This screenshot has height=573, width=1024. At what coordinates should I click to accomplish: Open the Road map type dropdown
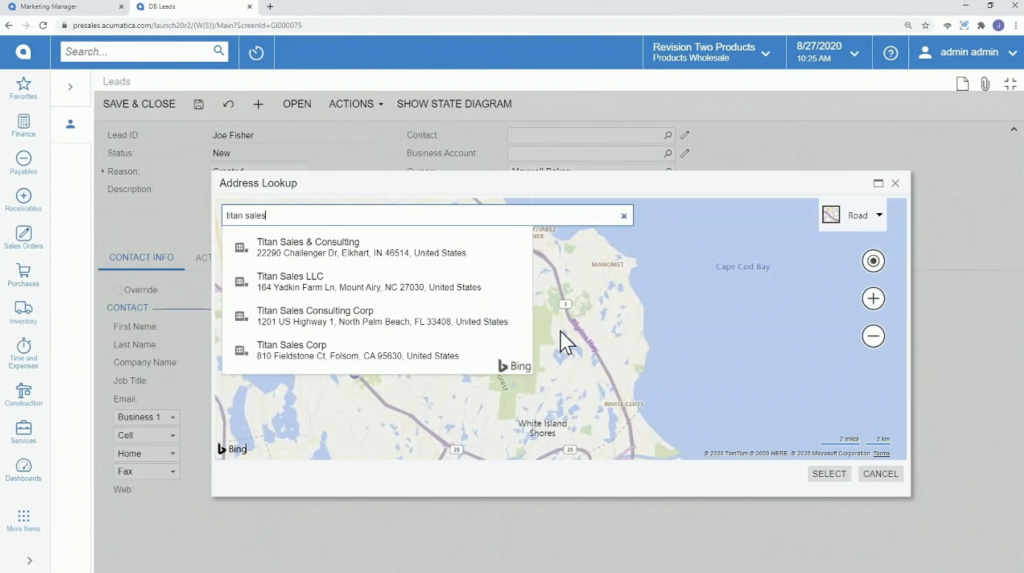(x=854, y=215)
